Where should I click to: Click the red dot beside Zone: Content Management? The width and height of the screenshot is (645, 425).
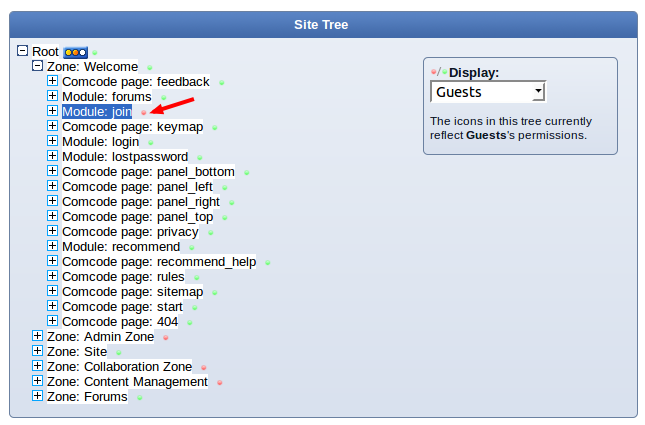coord(219,383)
